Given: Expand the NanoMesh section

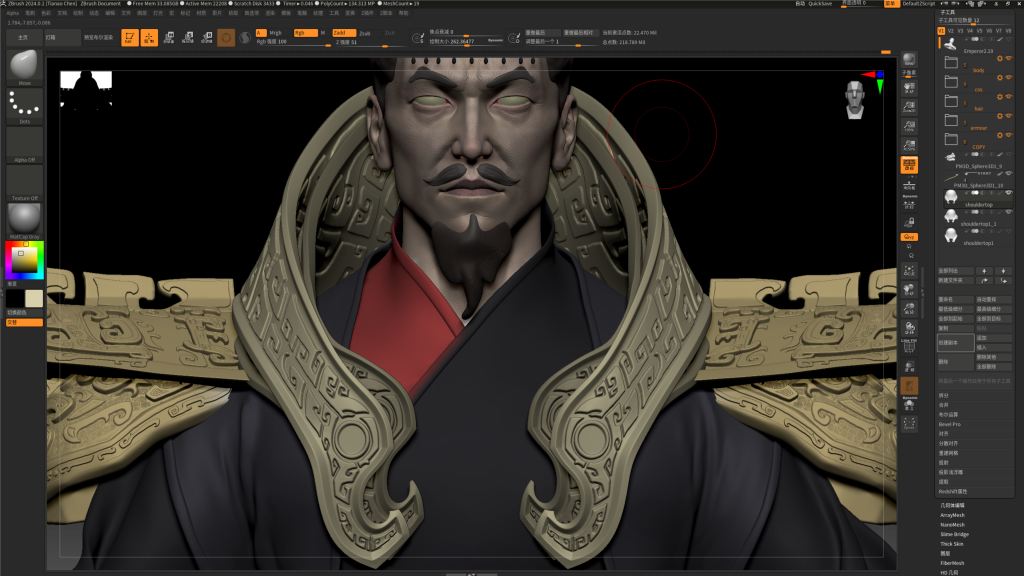Looking at the screenshot, I should coord(952,525).
